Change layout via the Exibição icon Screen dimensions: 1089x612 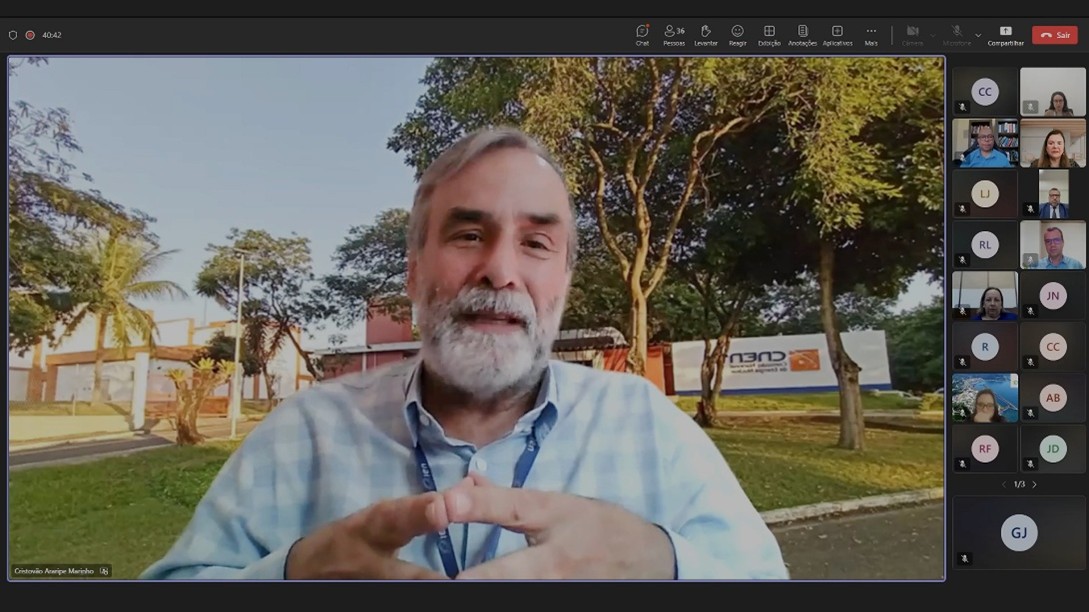[769, 34]
